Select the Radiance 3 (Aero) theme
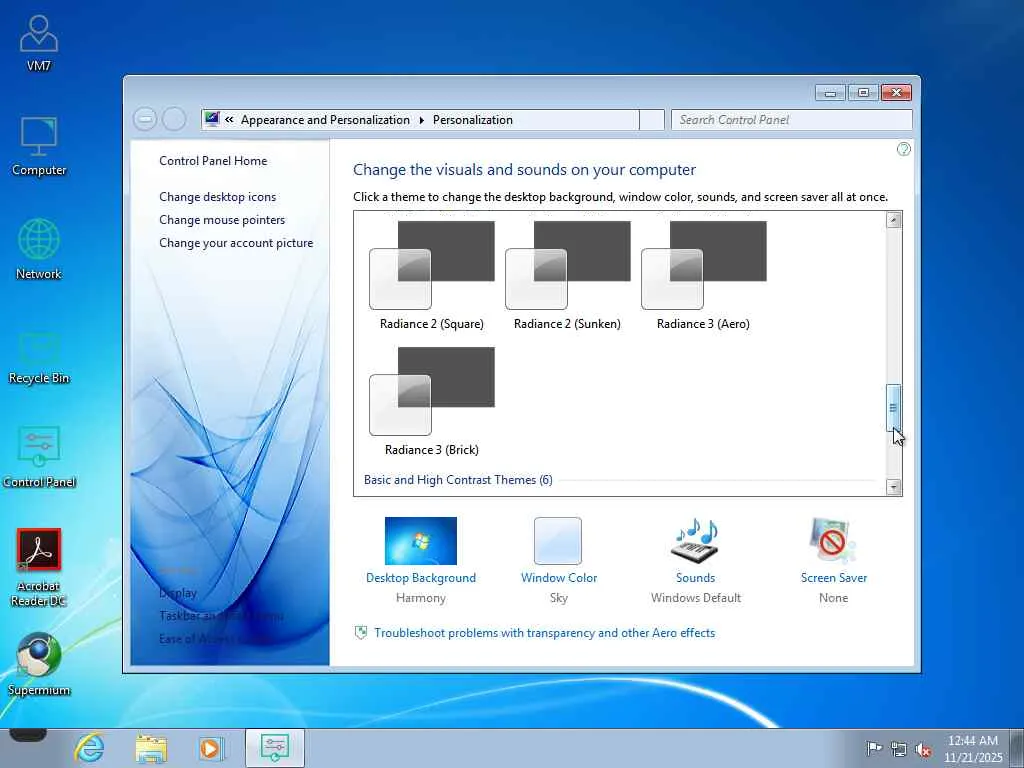This screenshot has width=1024, height=768. (x=703, y=276)
